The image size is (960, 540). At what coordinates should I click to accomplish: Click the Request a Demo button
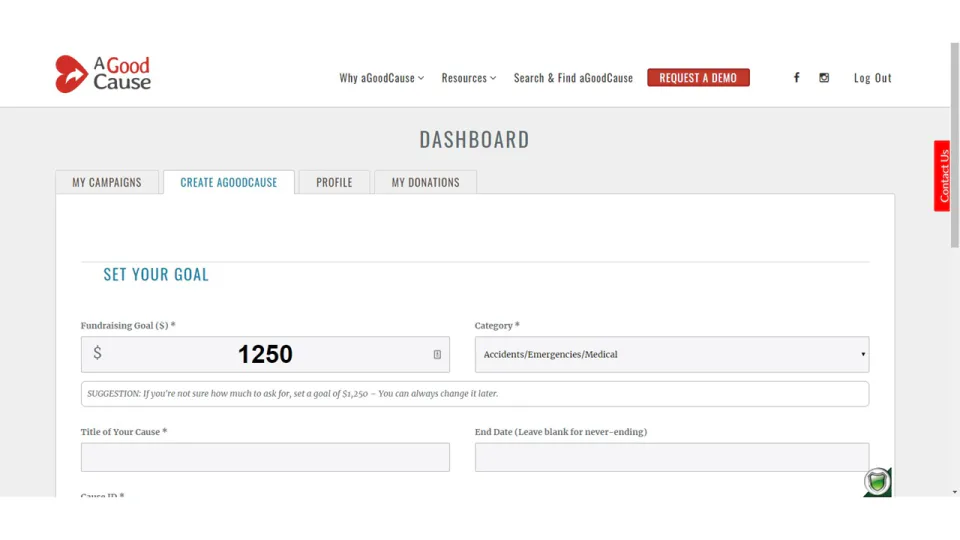(x=699, y=78)
